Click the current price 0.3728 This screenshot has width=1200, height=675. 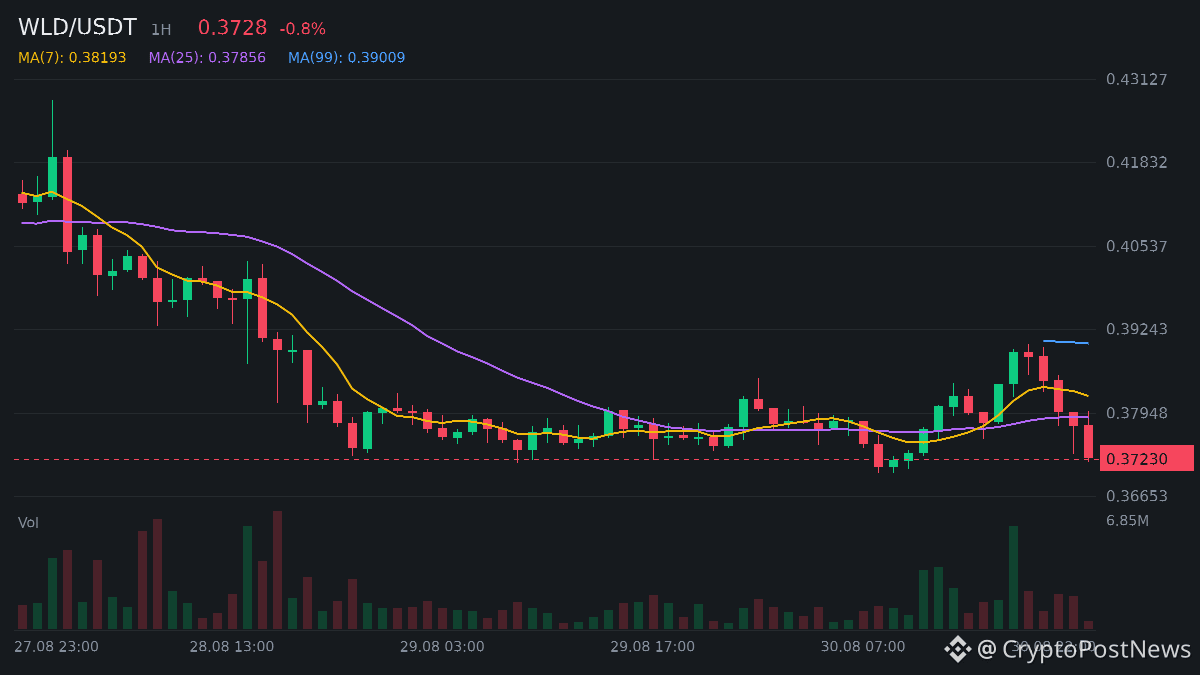(232, 28)
